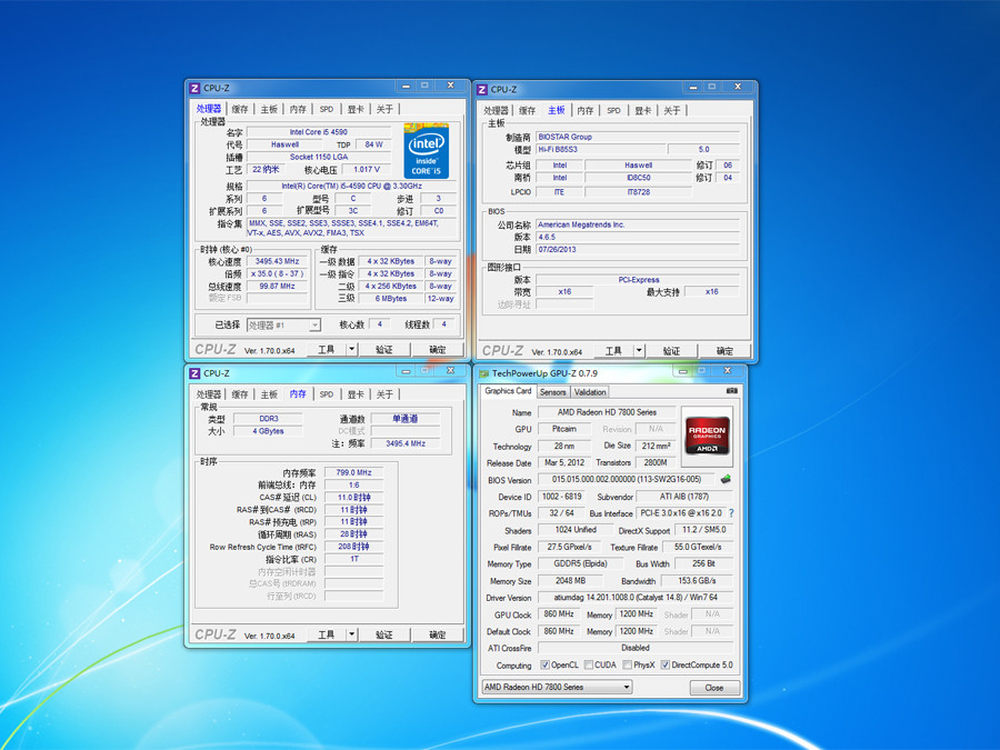Click the model value 'Hi-Fi B85S3'
This screenshot has height=750, width=1000.
tap(601, 149)
